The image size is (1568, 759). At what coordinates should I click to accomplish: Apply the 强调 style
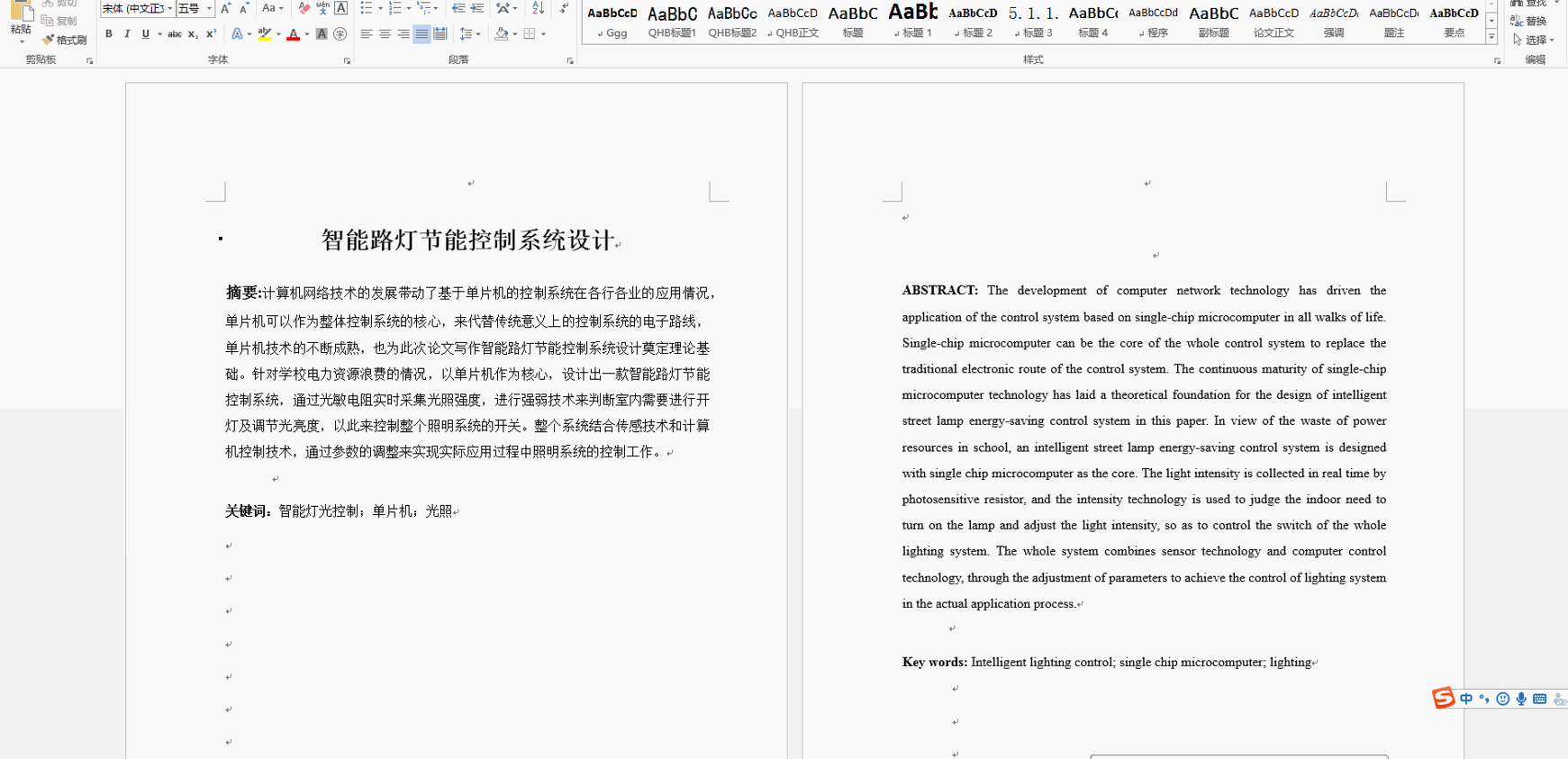(1334, 22)
